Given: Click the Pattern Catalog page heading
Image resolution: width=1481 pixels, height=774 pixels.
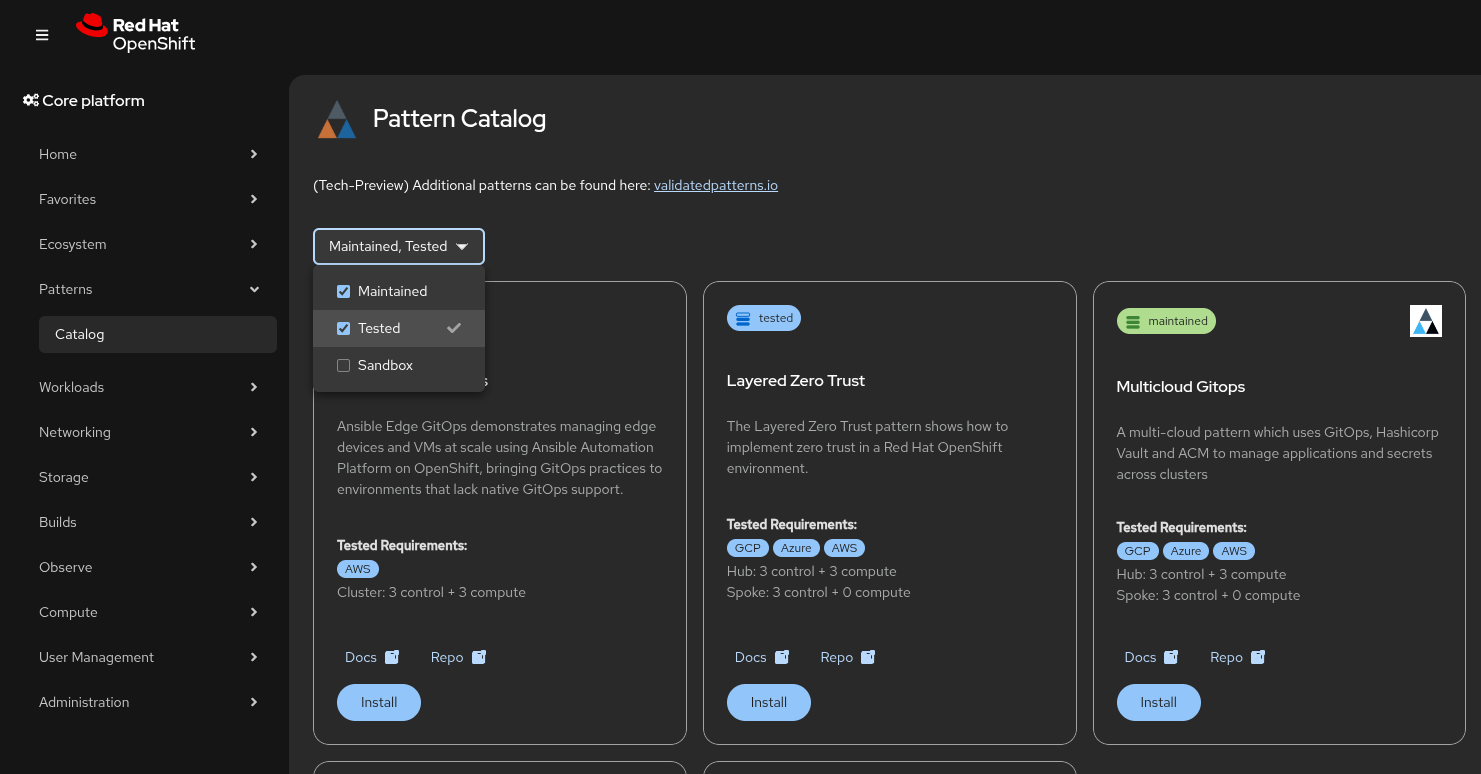Looking at the screenshot, I should tap(460, 119).
